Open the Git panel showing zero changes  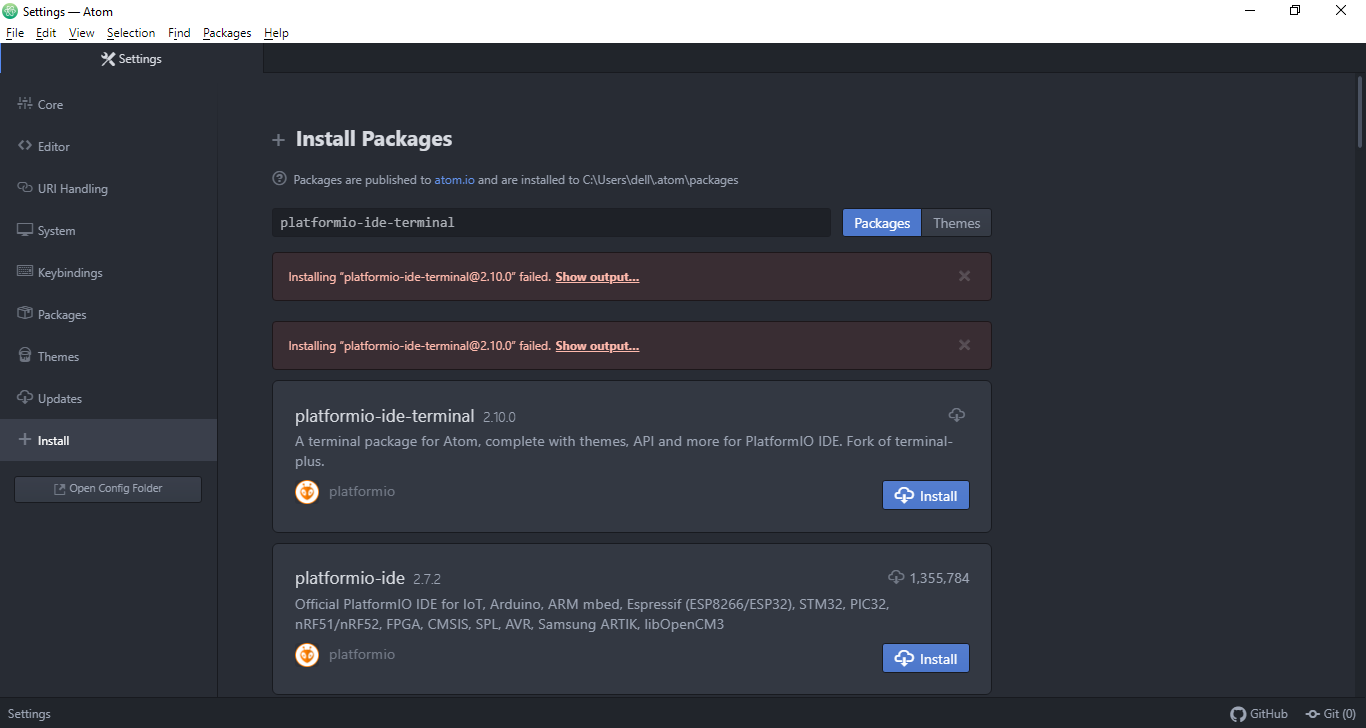pos(1330,713)
